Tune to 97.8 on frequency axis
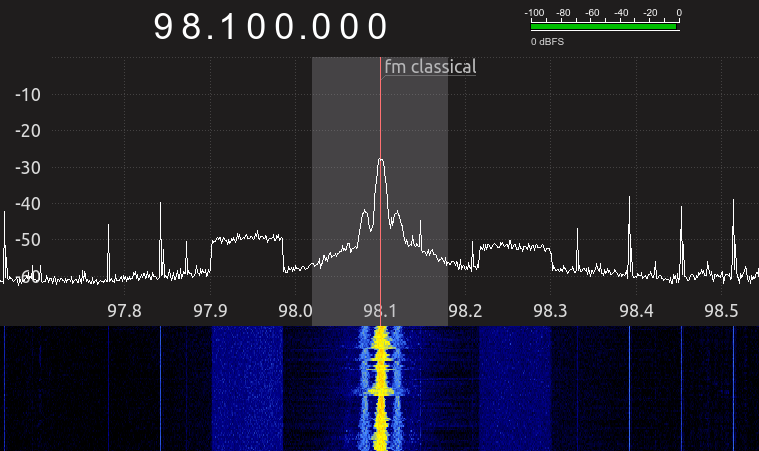759x451 pixels. [x=124, y=311]
